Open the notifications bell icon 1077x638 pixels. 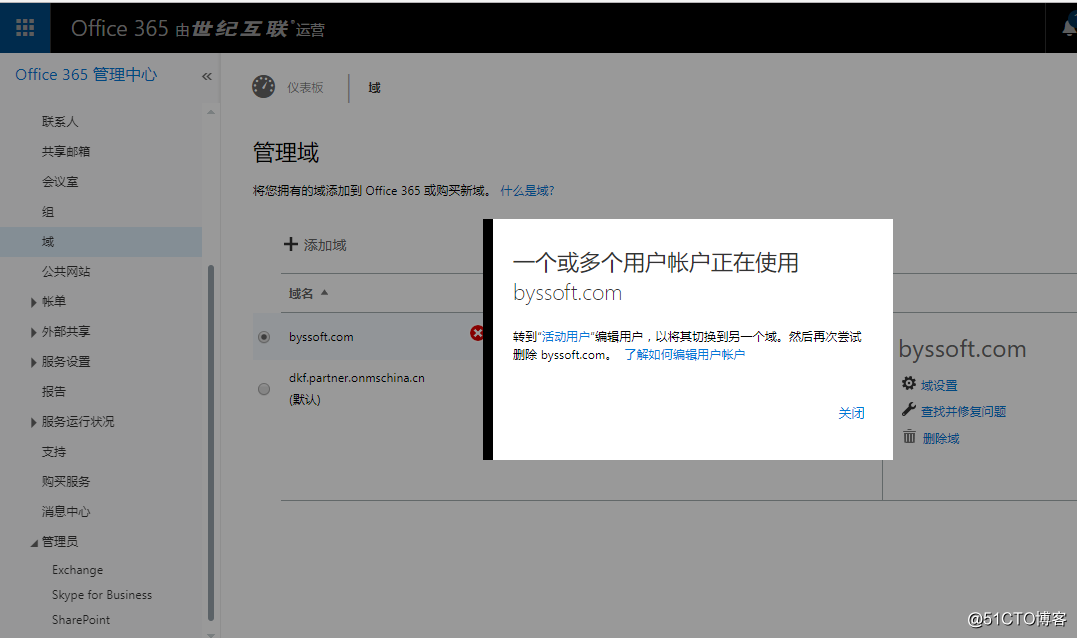click(1069, 28)
